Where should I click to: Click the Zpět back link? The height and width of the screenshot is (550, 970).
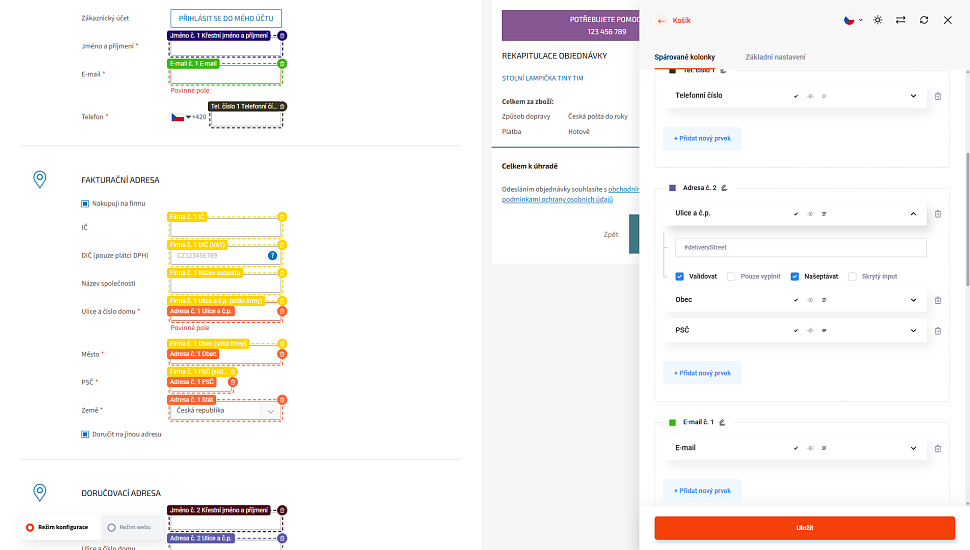point(611,234)
